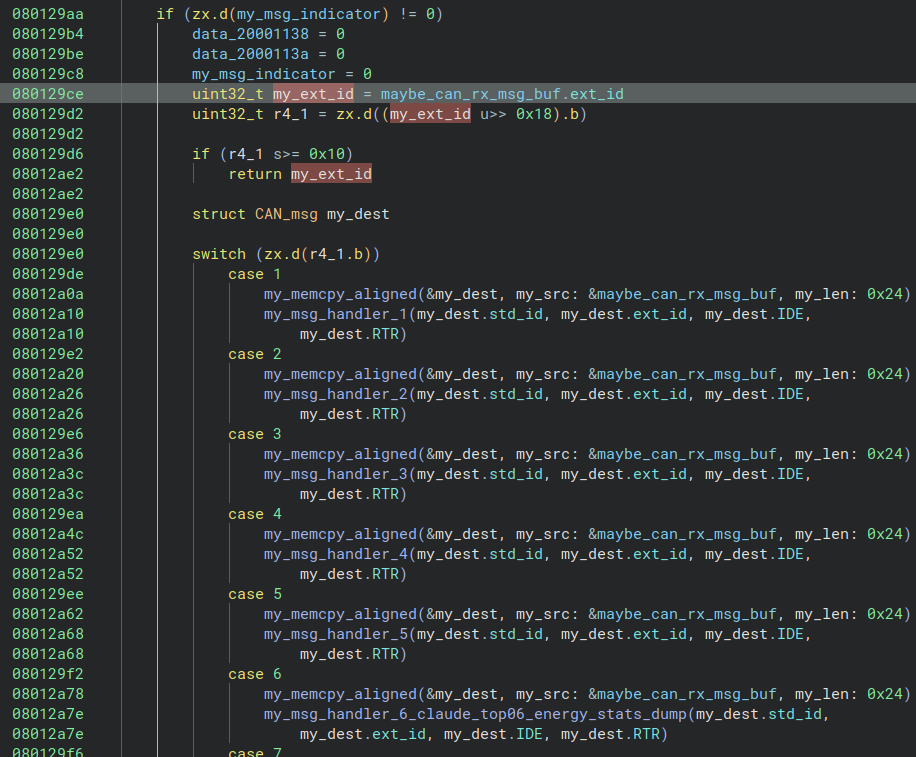
Task: Open the my_msg_handler_4 function
Action: 335,554
